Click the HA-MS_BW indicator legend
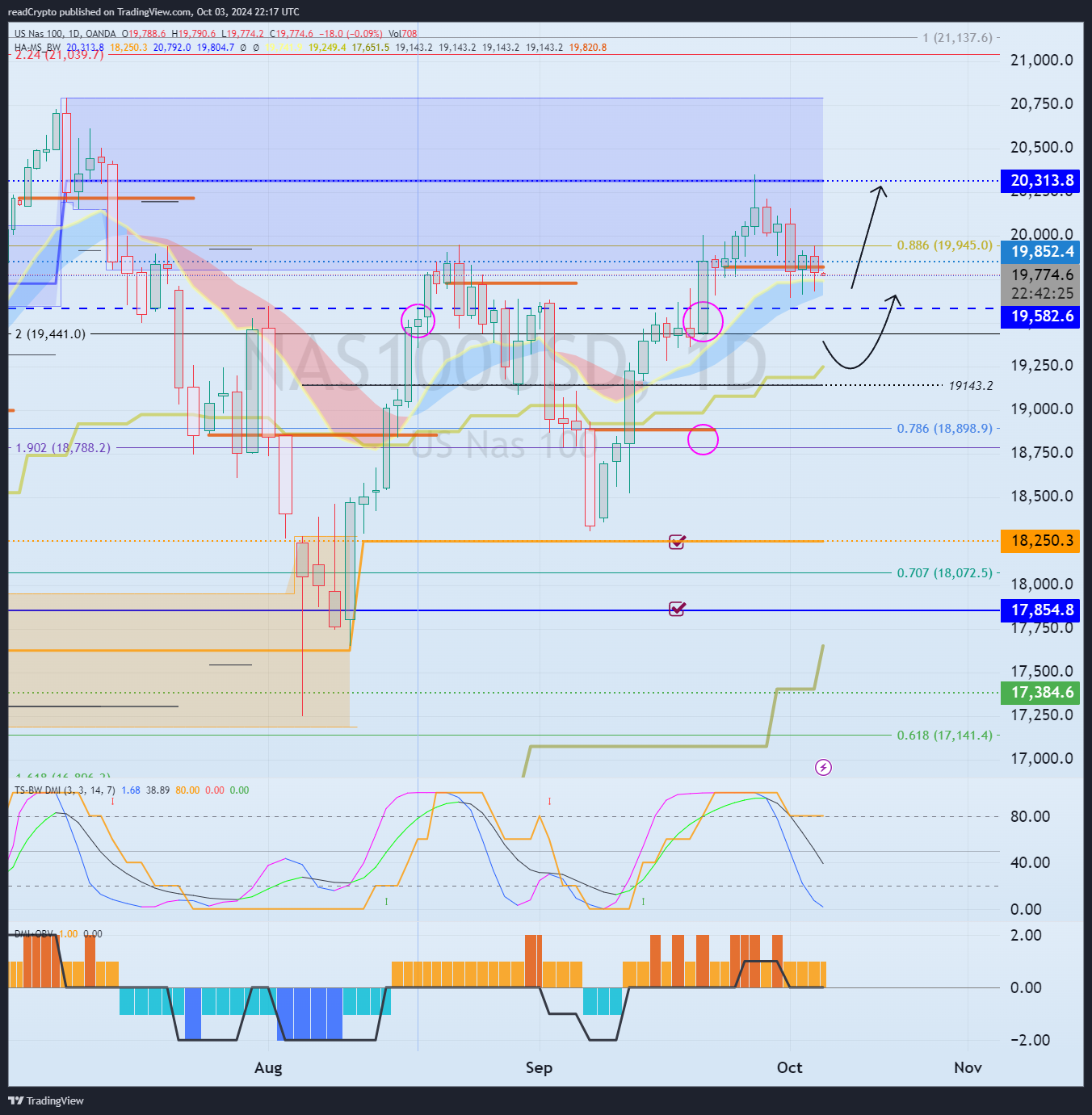1092x1115 pixels. point(37,48)
